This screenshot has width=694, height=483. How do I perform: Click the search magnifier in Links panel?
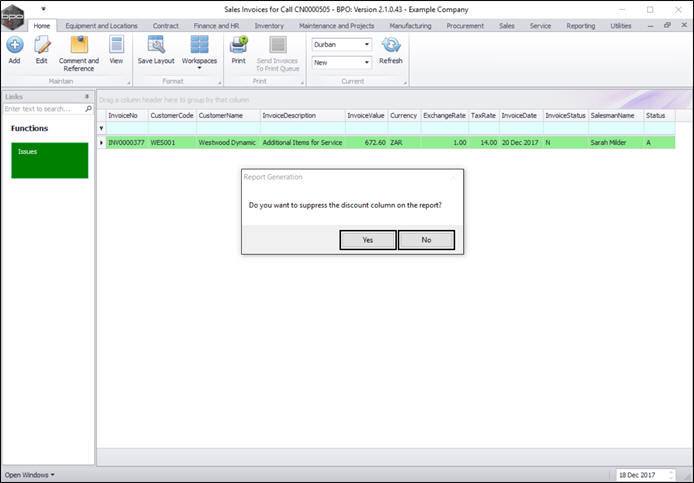pyautogui.click(x=88, y=108)
